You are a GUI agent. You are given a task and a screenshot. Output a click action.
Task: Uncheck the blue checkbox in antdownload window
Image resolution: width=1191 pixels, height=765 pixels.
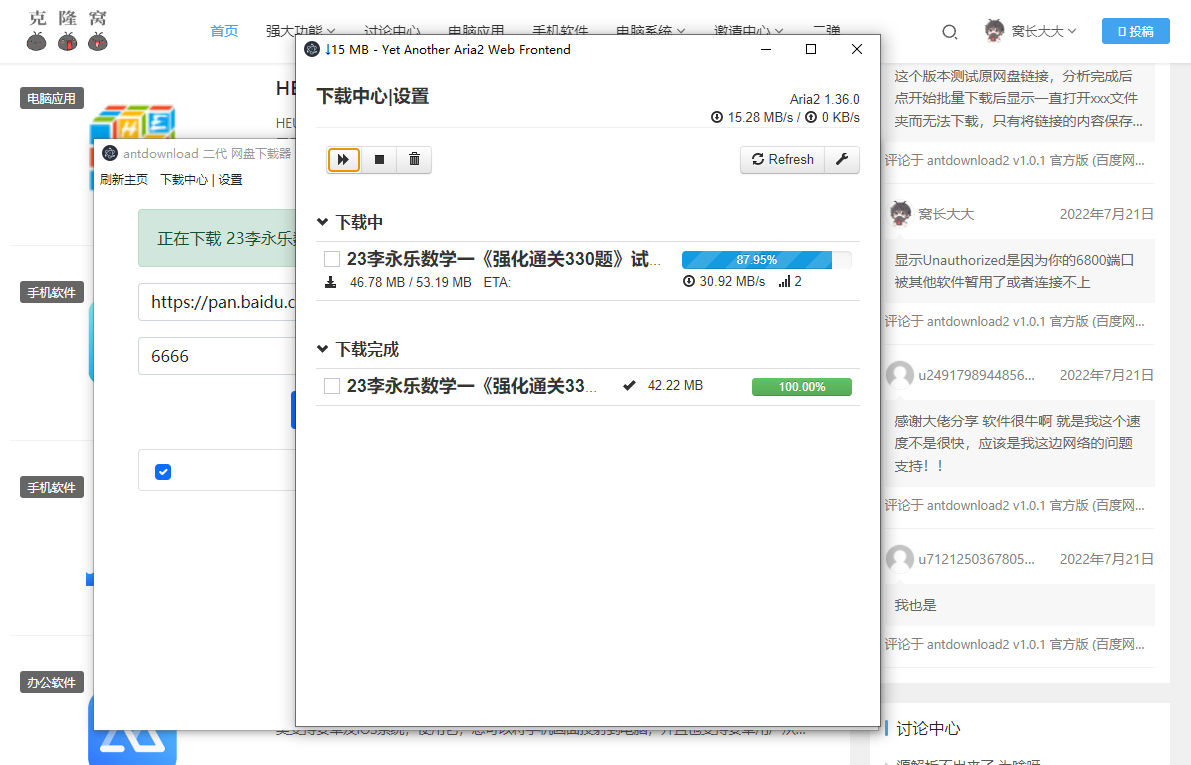tap(162, 471)
